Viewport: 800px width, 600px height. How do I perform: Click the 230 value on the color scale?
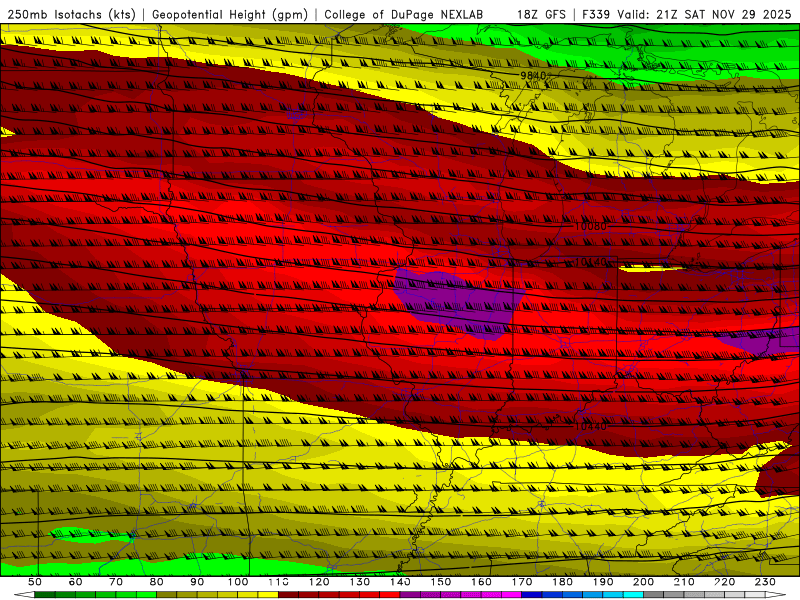pyautogui.click(x=766, y=582)
